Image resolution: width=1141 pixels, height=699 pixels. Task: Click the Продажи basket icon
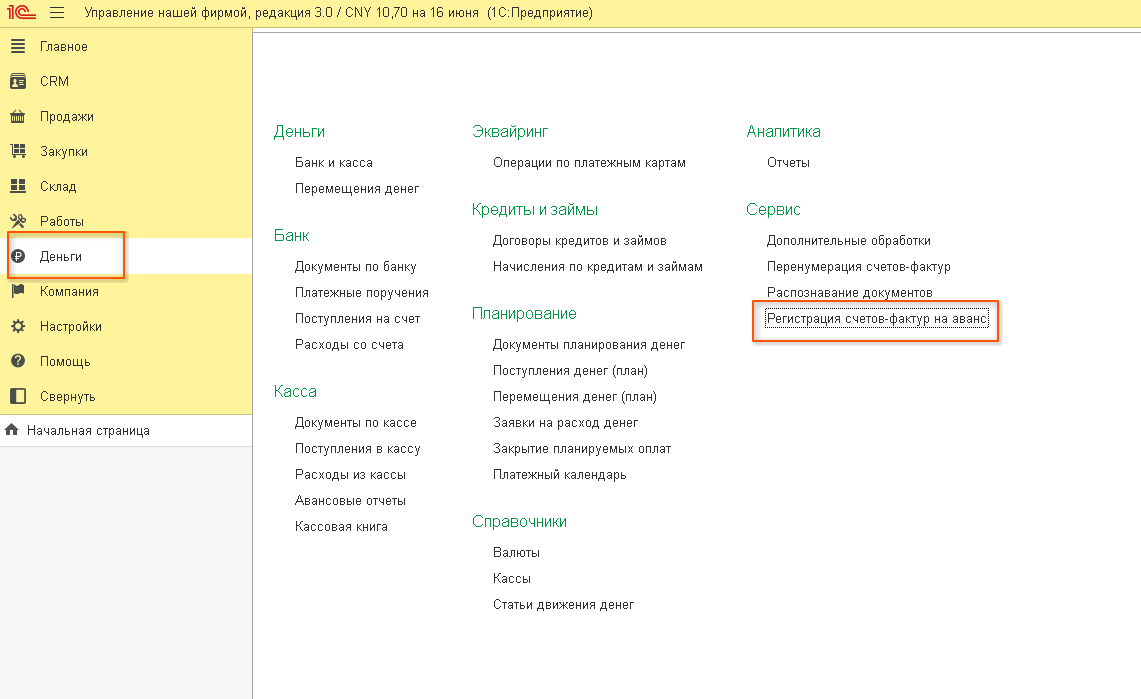pos(18,116)
